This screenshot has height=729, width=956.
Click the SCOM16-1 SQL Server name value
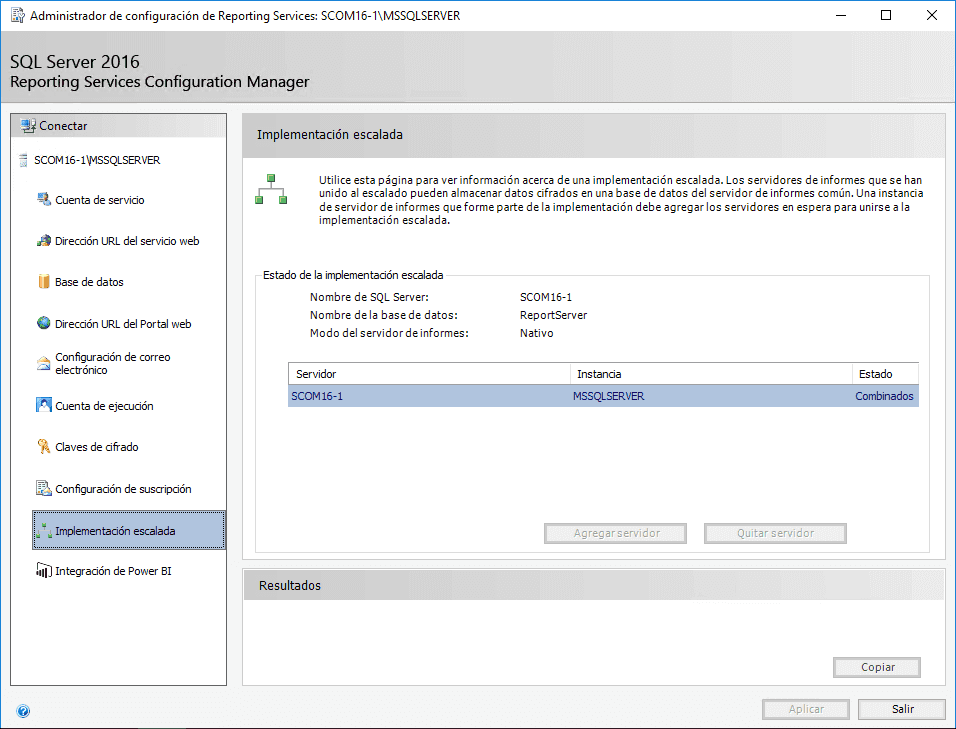546,297
